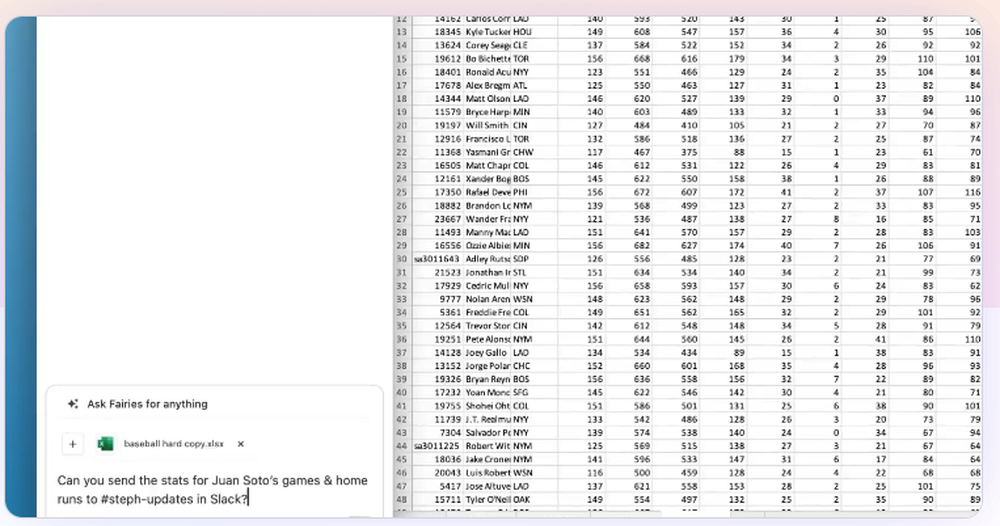Select the 'Bo Bichette' cell
Image resolution: width=1000 pixels, height=526 pixels.
pos(488,59)
